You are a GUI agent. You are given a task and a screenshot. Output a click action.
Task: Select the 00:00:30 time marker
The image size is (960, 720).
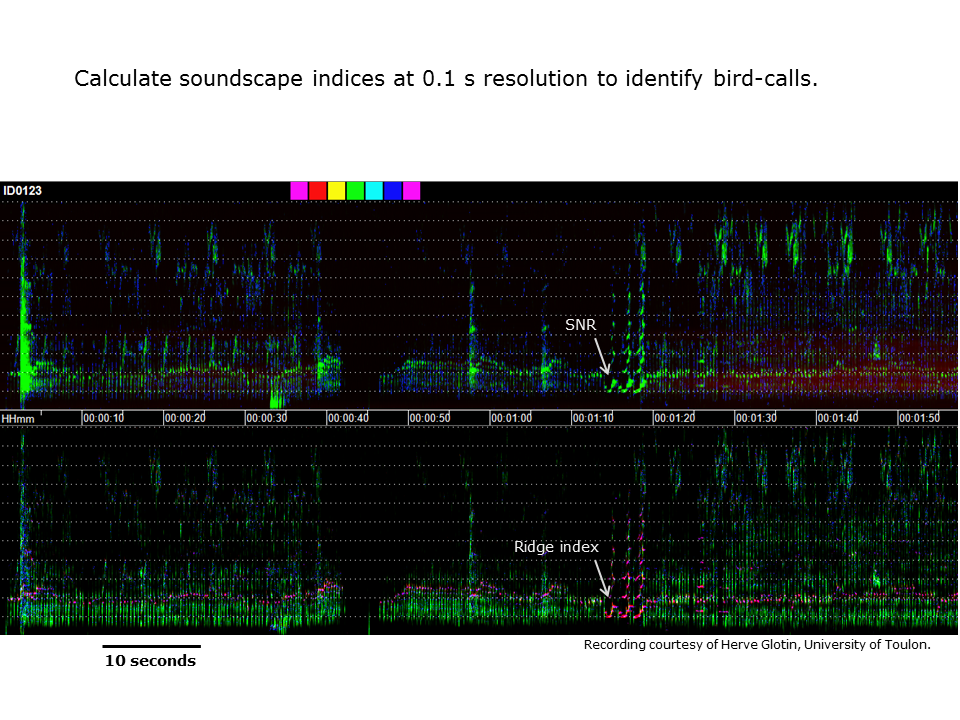(266, 418)
